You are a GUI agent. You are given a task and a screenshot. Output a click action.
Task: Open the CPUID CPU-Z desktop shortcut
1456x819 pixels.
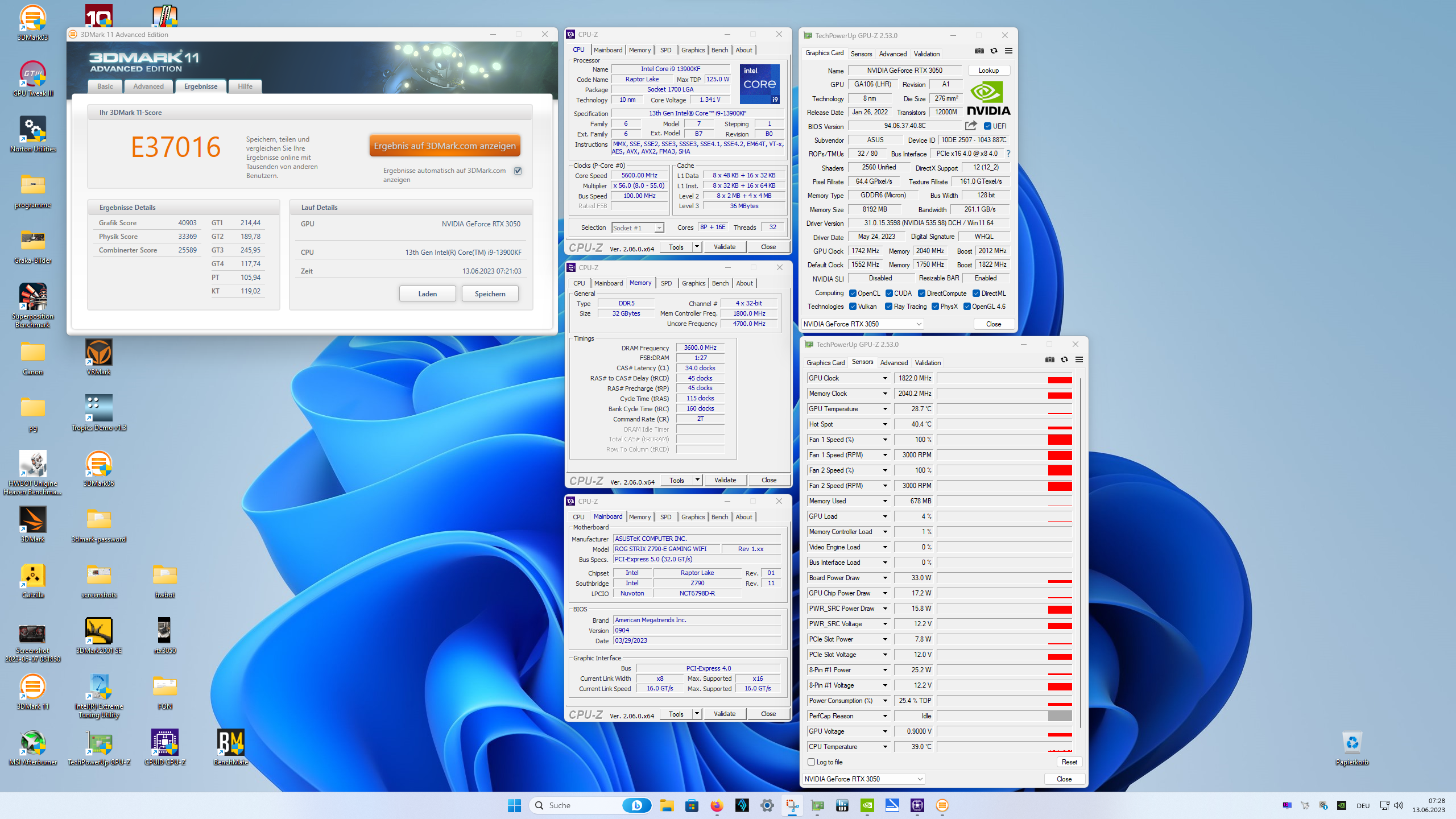pyautogui.click(x=165, y=747)
